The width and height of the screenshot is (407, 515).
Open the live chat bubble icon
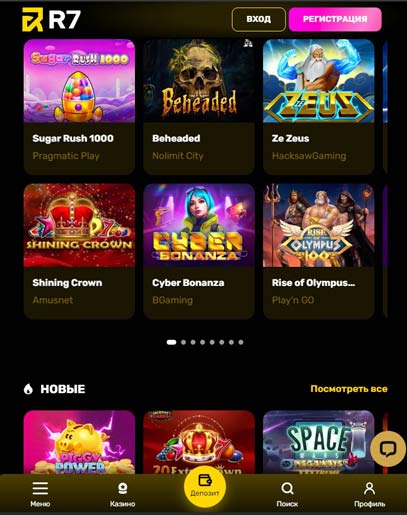point(388,449)
